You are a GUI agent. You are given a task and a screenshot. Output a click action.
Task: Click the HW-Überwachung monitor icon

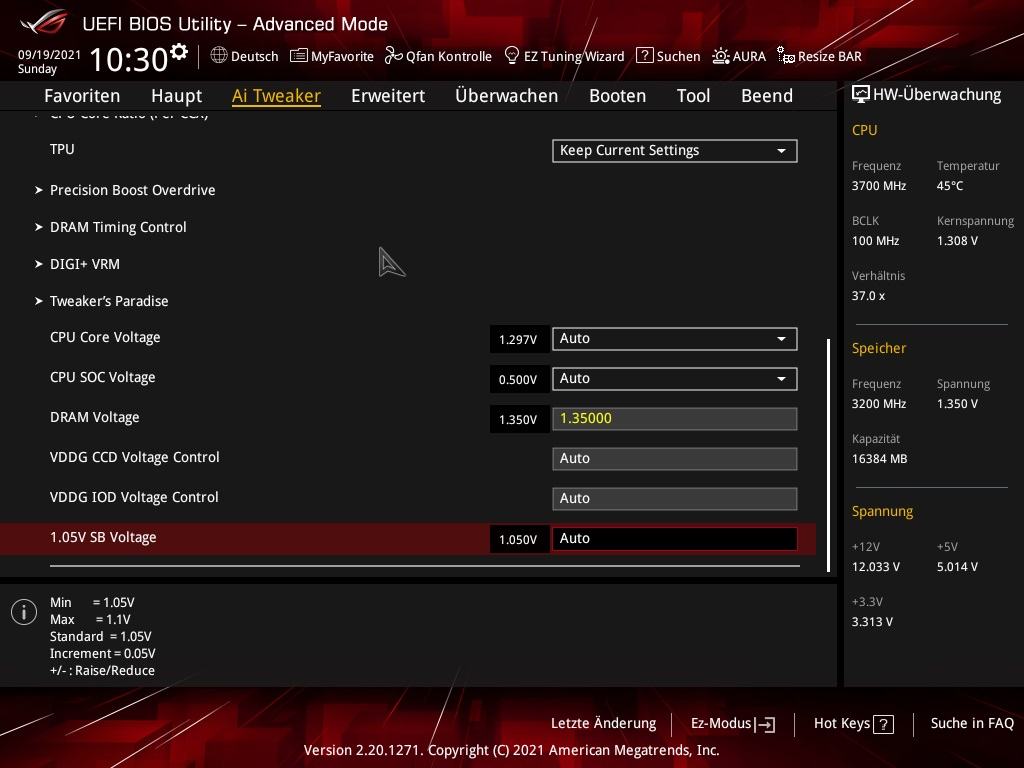click(x=861, y=94)
